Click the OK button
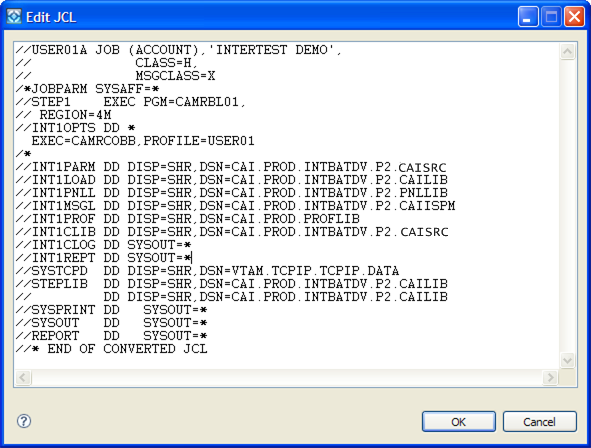 coord(459,421)
